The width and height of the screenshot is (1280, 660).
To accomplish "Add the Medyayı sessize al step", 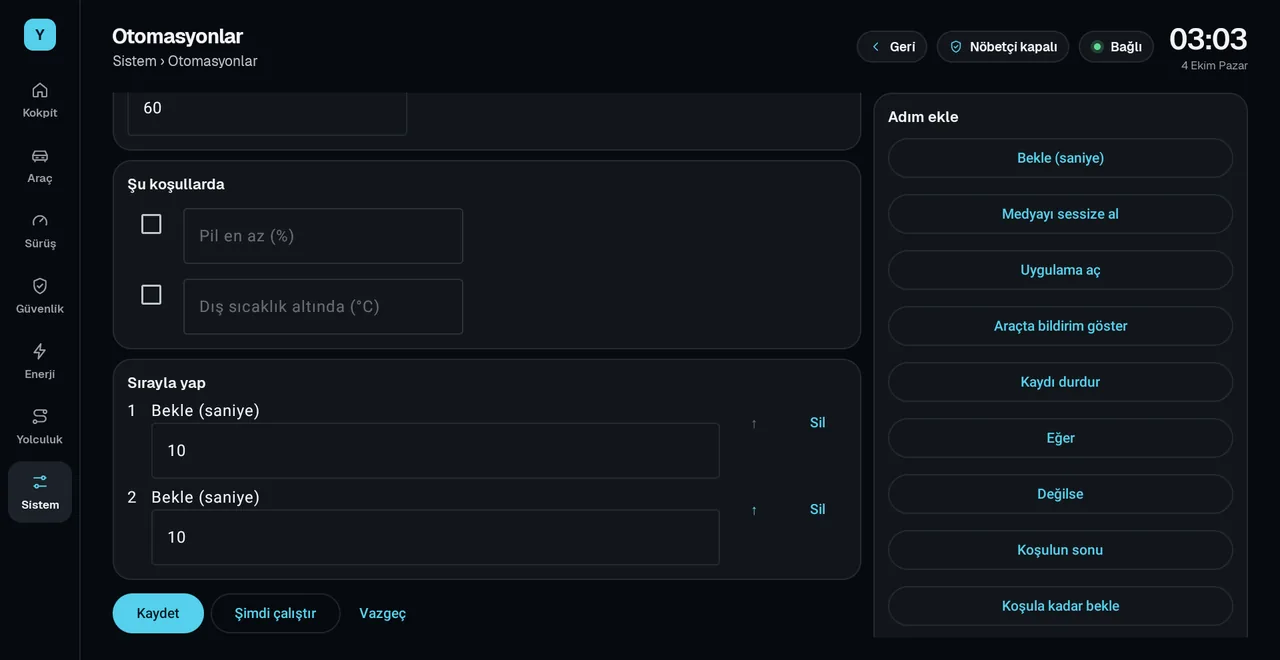I will click(x=1060, y=214).
